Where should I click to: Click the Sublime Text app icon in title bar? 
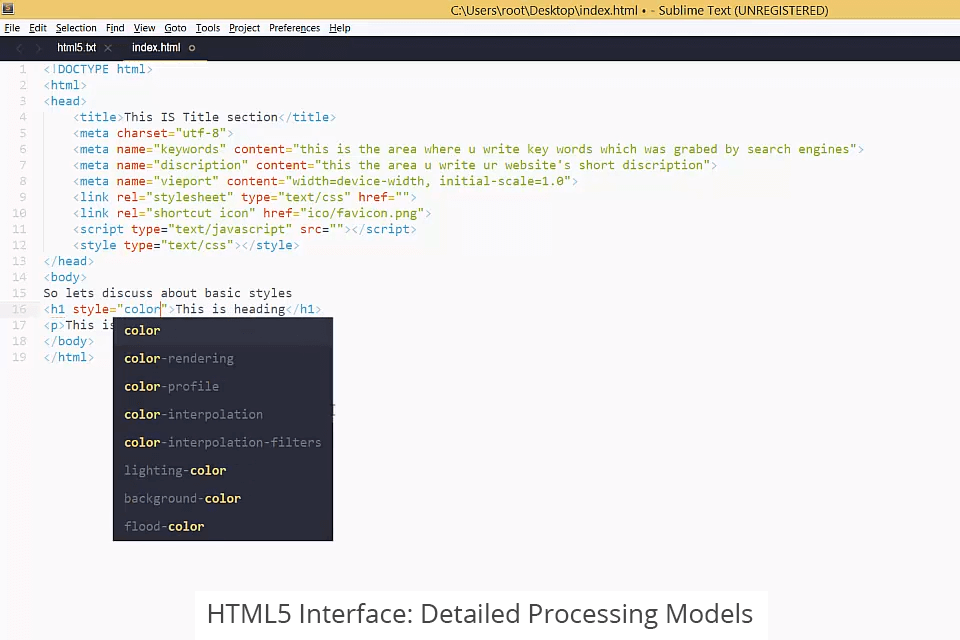pos(8,9)
